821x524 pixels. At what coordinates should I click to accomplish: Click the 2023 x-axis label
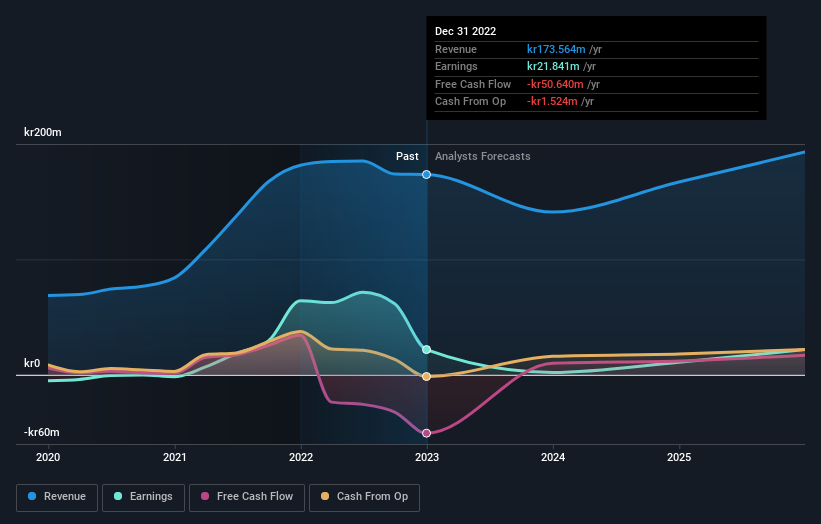click(427, 457)
